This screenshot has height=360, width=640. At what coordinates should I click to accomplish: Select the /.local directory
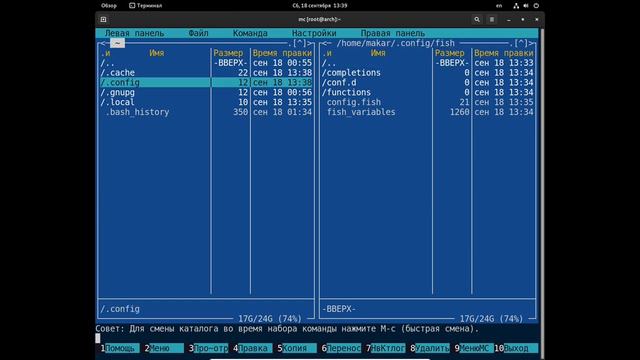coord(206,102)
